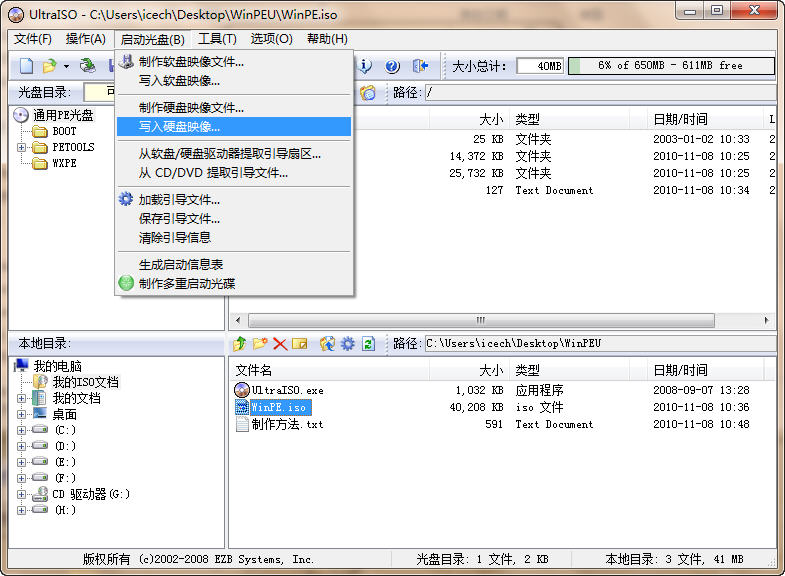Click the image info 'i' toolbar icon
This screenshot has height=576, width=785.
coord(366,66)
